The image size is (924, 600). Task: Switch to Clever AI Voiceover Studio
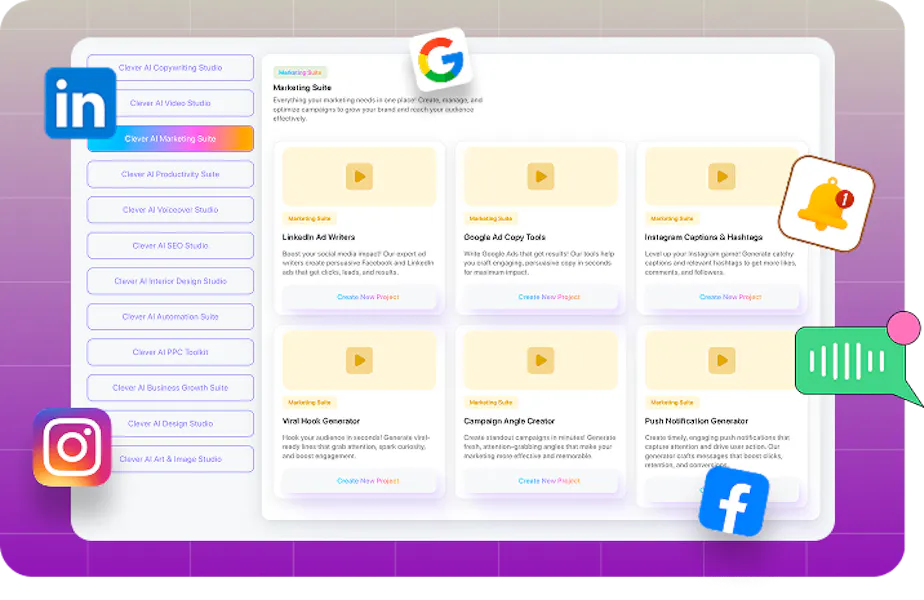tap(170, 210)
